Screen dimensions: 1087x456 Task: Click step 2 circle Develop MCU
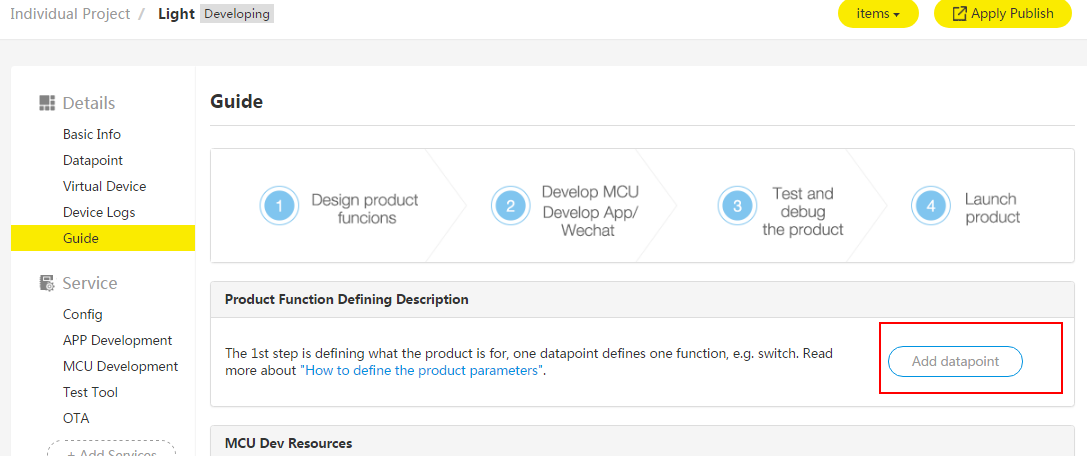point(510,206)
